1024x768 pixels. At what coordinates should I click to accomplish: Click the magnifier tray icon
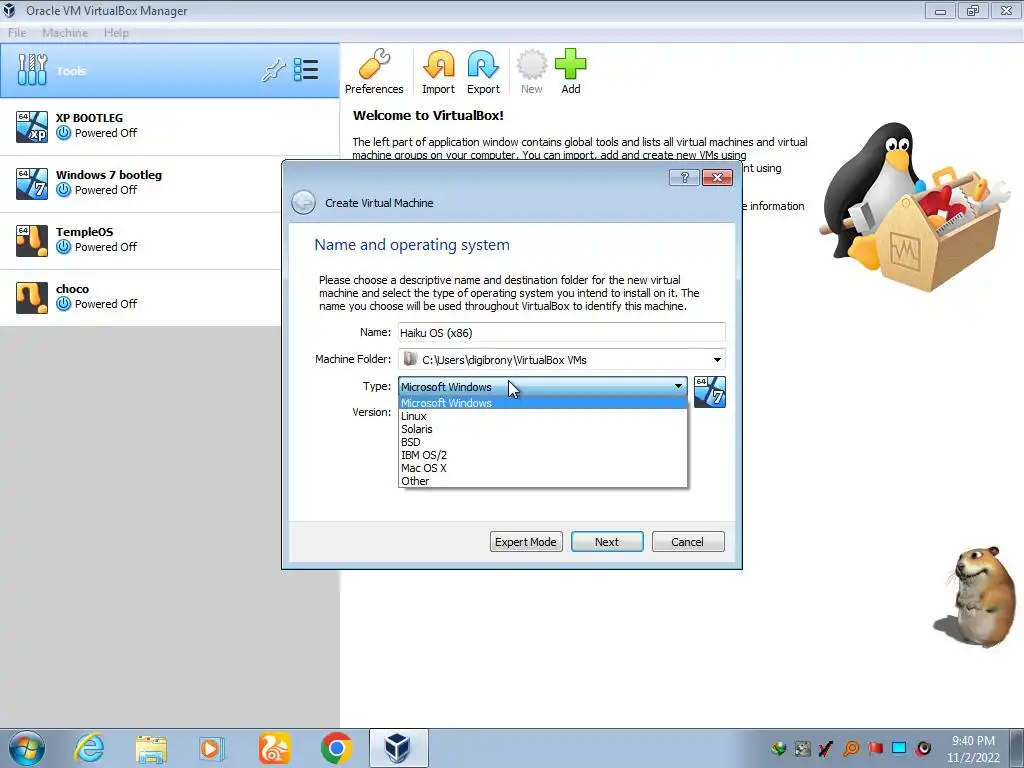(851, 748)
